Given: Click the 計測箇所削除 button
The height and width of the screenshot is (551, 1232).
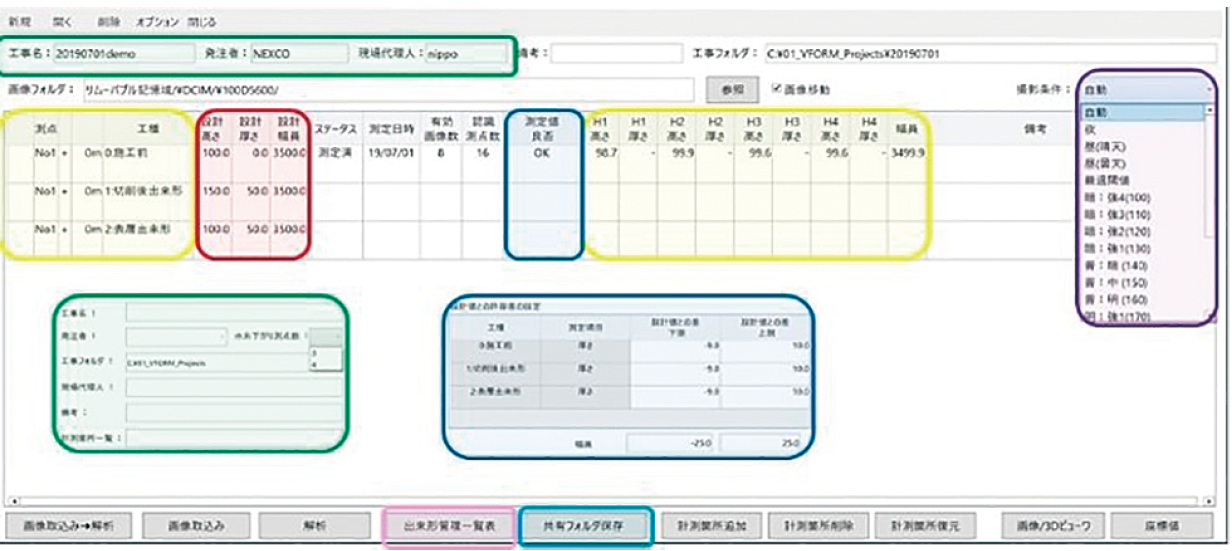Looking at the screenshot, I should tap(817, 526).
